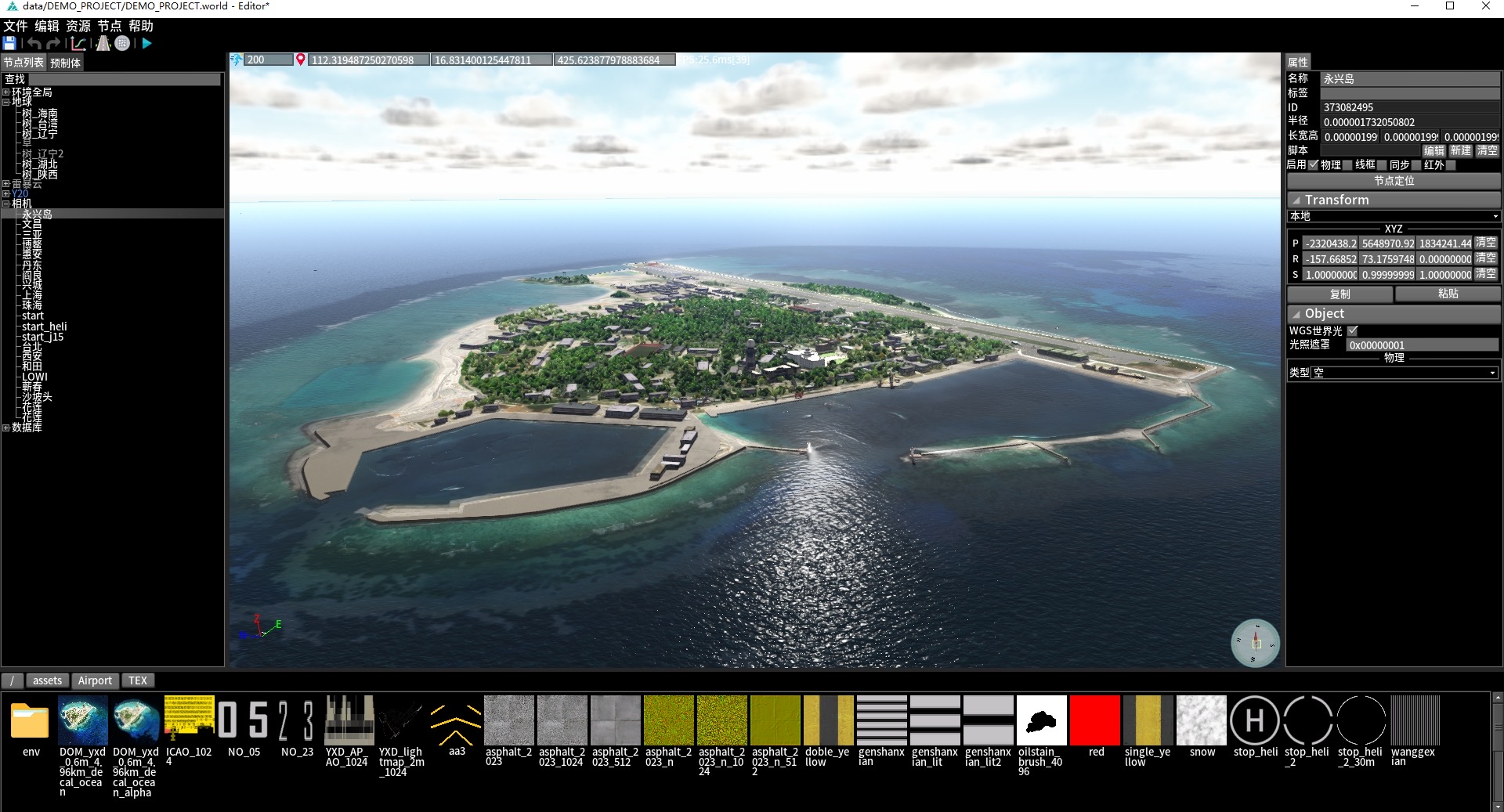Select the road/runway tool icon

pos(103,44)
